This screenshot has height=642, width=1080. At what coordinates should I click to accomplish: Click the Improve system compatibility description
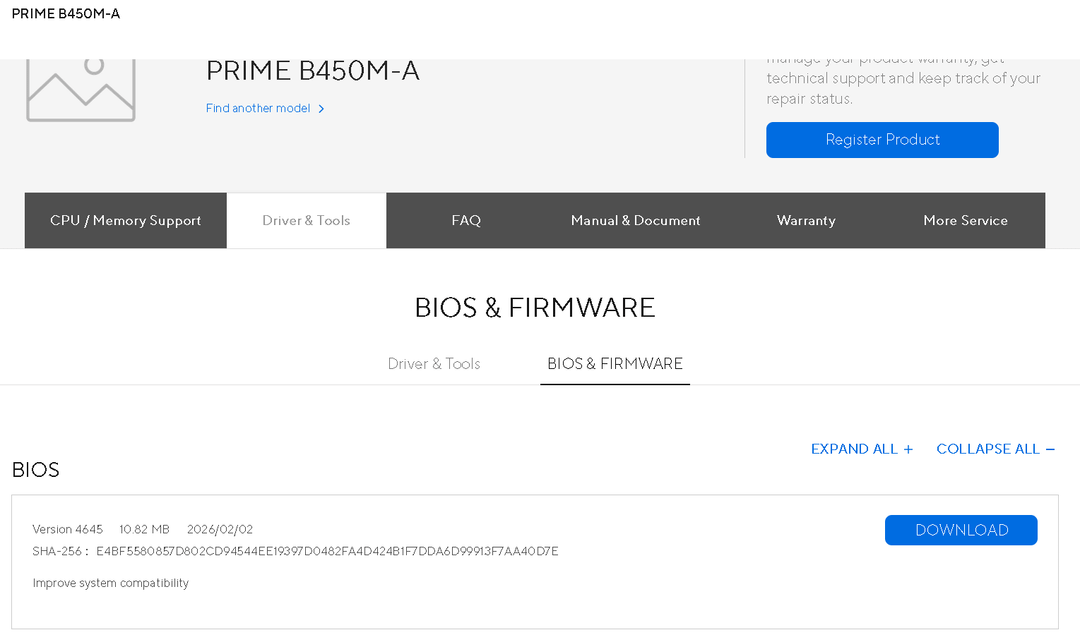111,583
